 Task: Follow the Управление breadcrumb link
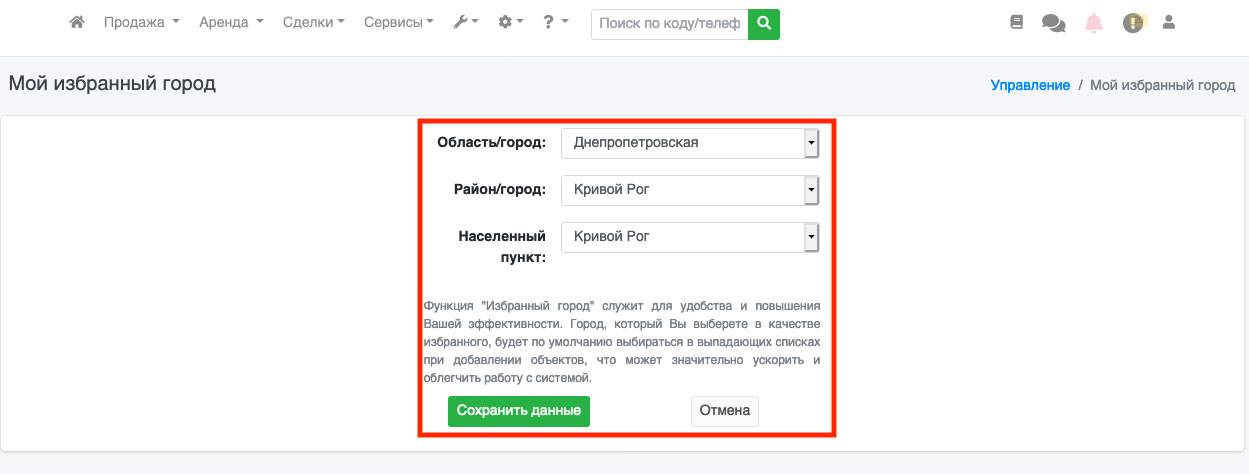point(1030,85)
